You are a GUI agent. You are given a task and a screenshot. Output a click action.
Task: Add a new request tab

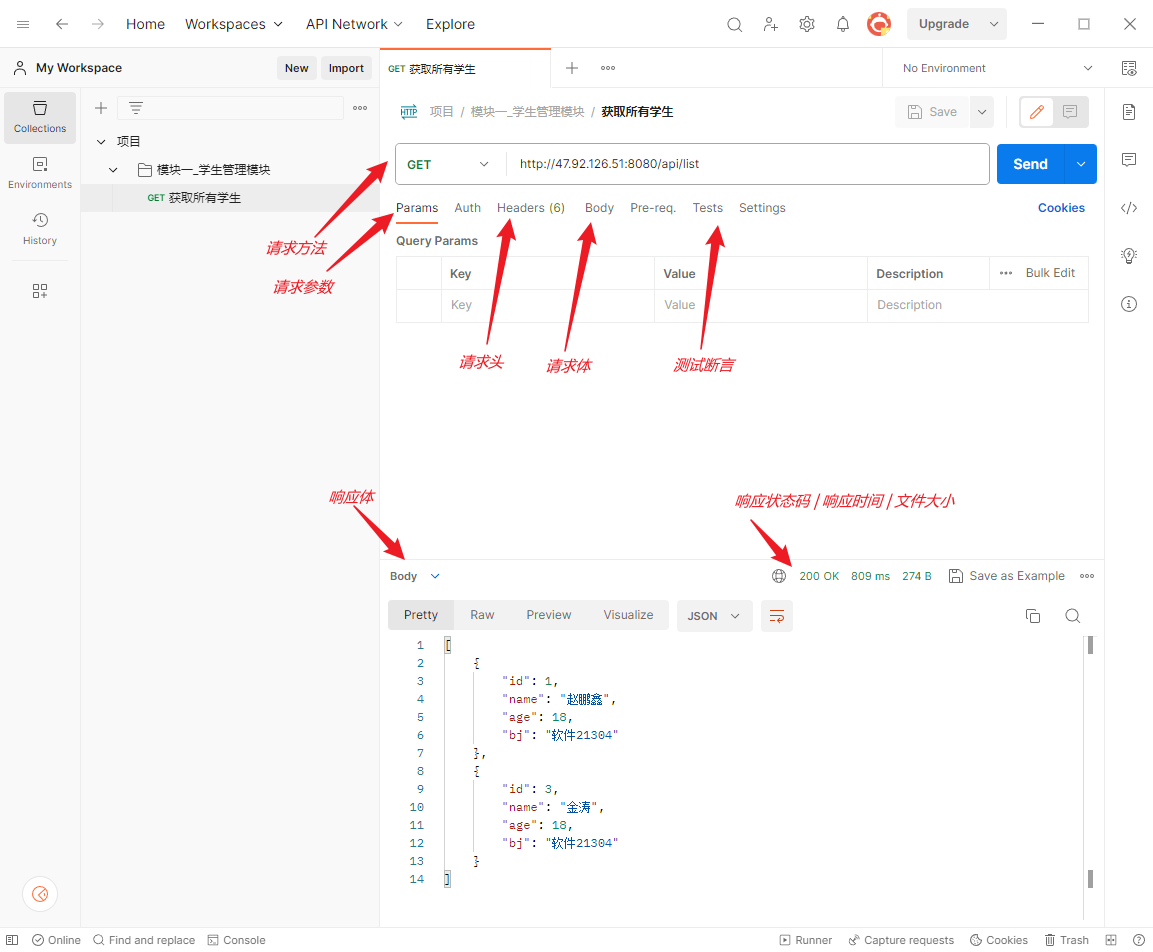click(x=571, y=68)
